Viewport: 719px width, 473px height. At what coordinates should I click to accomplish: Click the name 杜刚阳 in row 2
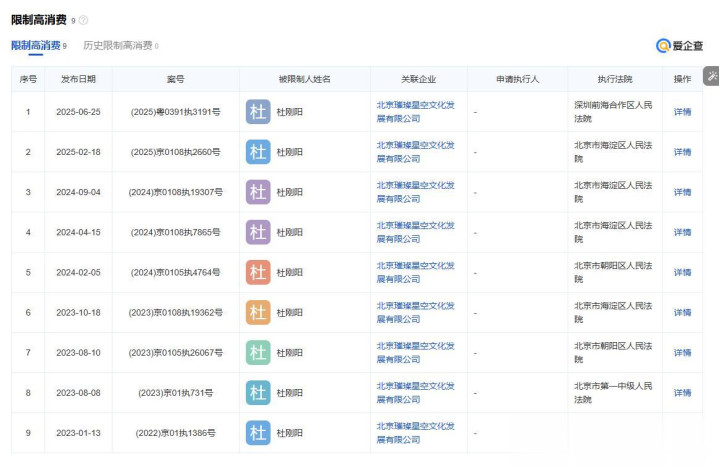pos(290,152)
